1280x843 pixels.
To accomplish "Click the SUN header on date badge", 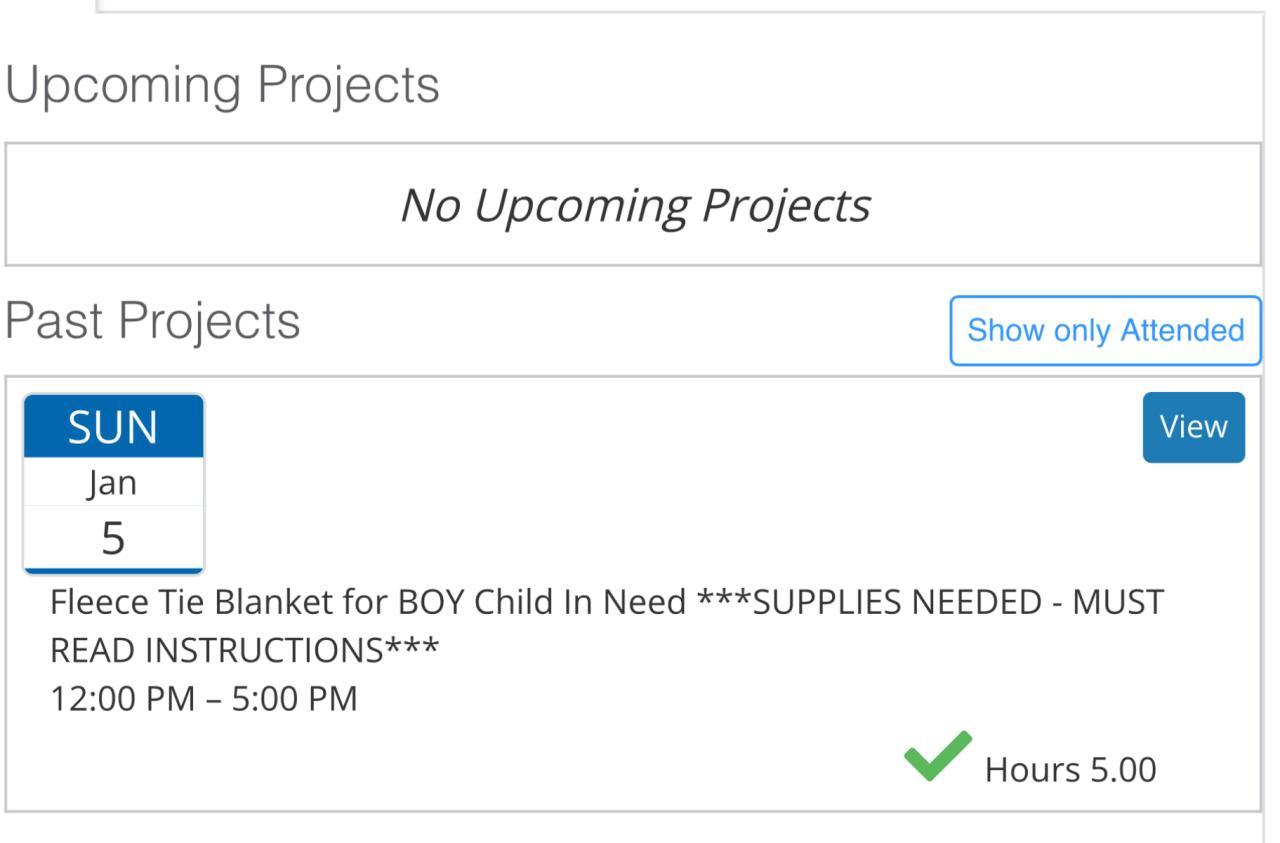I will (113, 427).
